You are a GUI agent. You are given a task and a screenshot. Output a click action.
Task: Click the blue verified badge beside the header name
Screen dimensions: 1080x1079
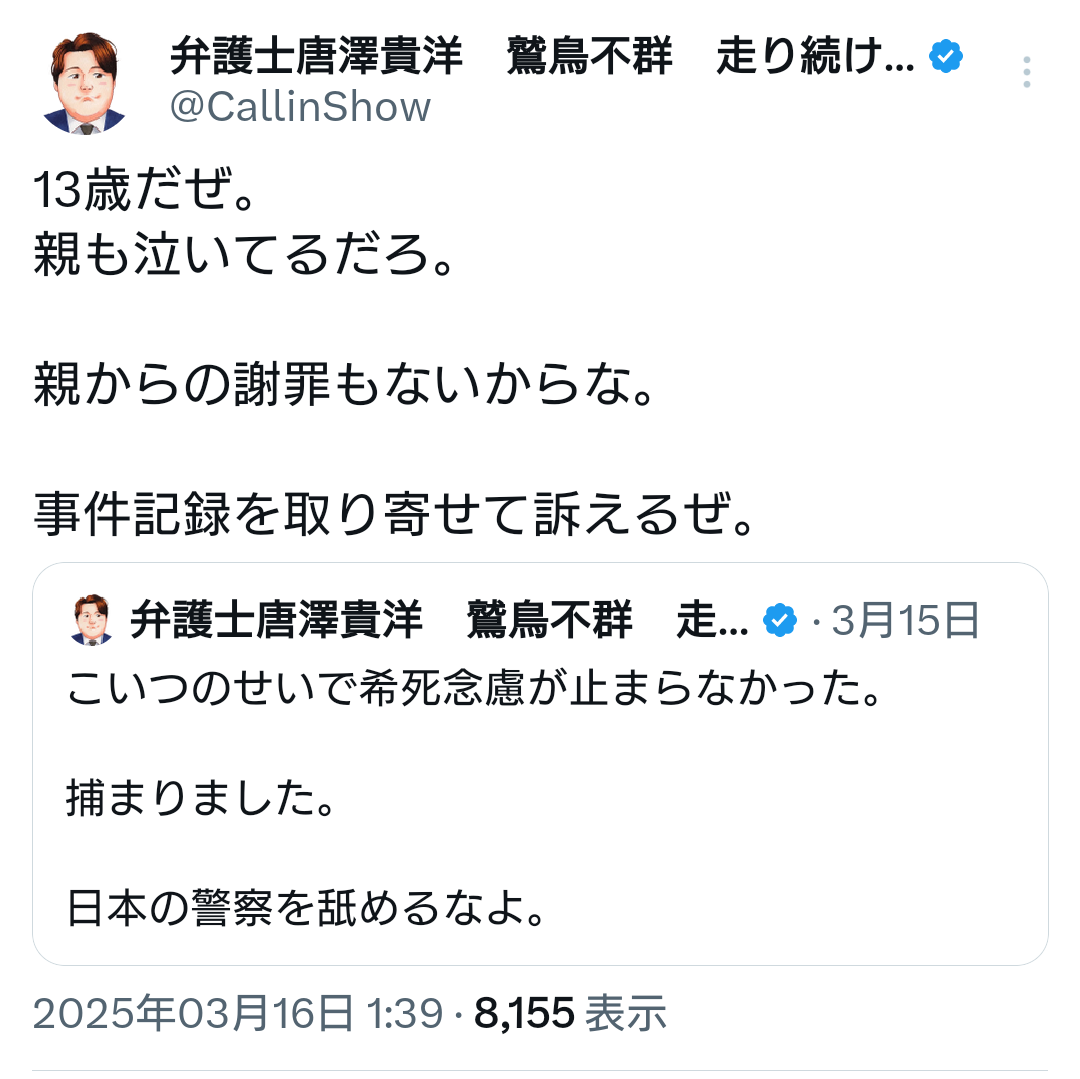coord(945,58)
